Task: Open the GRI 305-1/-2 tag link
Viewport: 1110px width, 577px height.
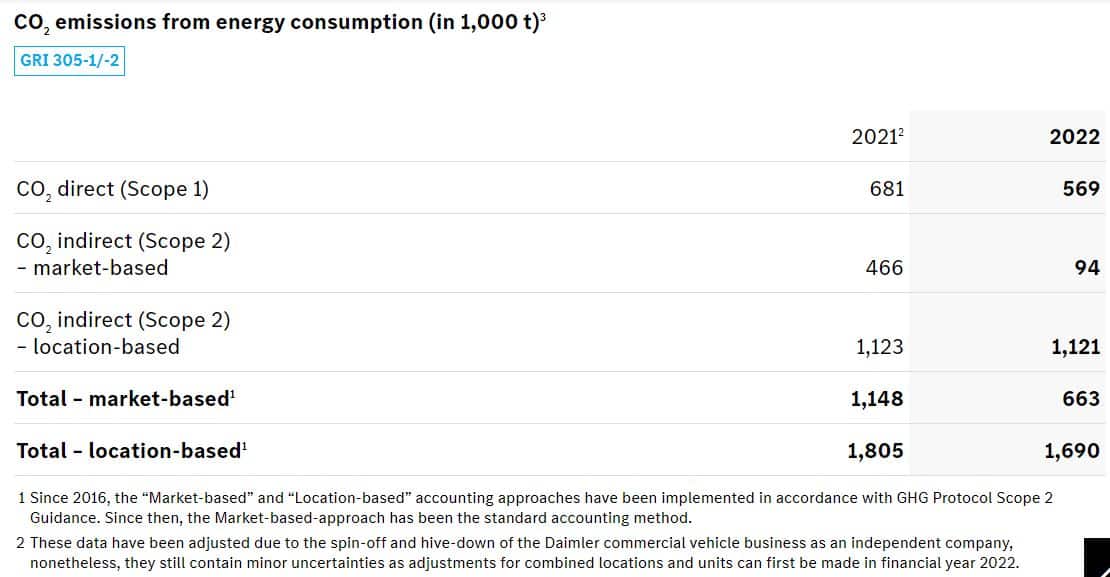Action: [x=69, y=60]
